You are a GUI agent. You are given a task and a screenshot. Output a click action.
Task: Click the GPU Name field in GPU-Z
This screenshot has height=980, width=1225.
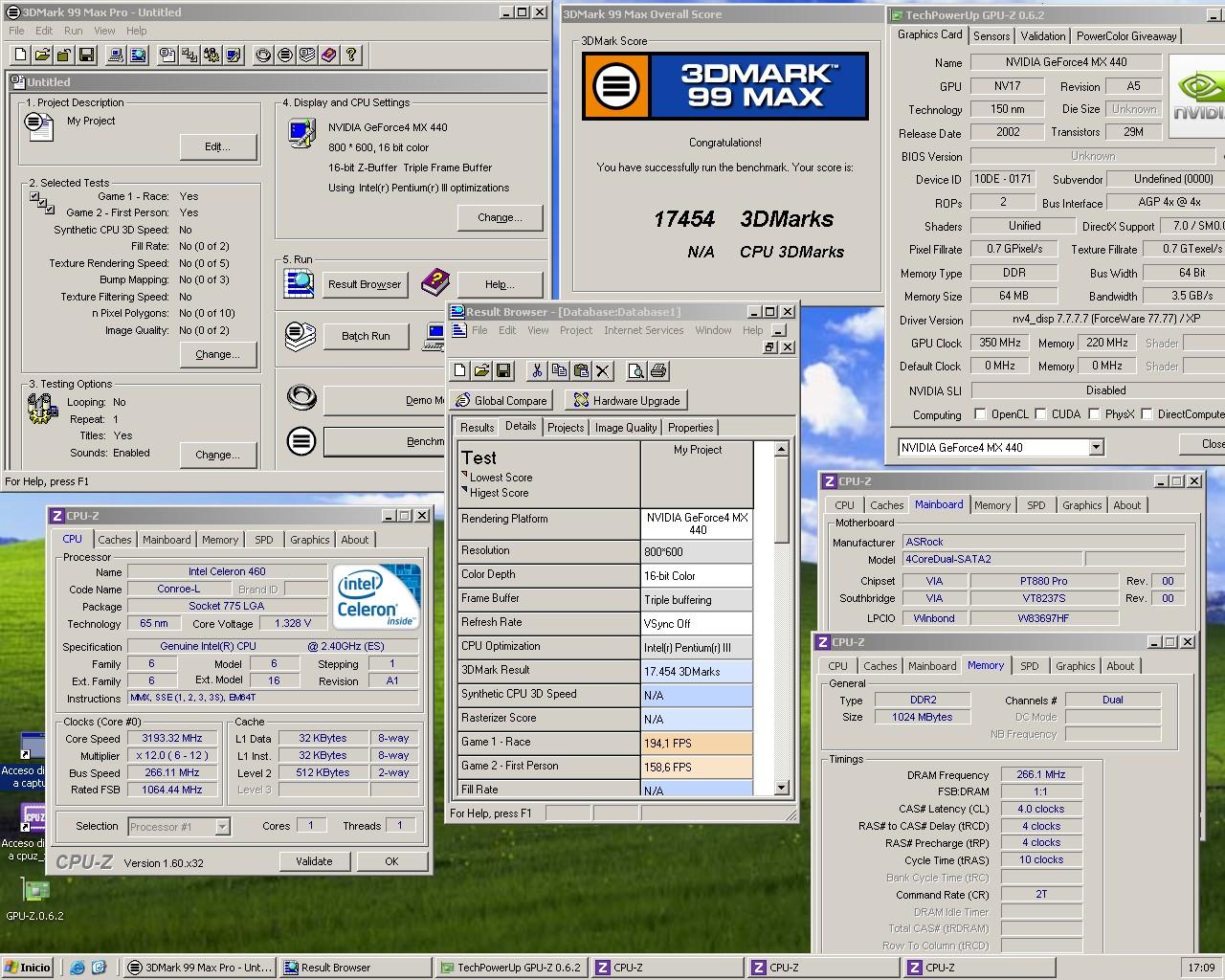tap(1066, 62)
